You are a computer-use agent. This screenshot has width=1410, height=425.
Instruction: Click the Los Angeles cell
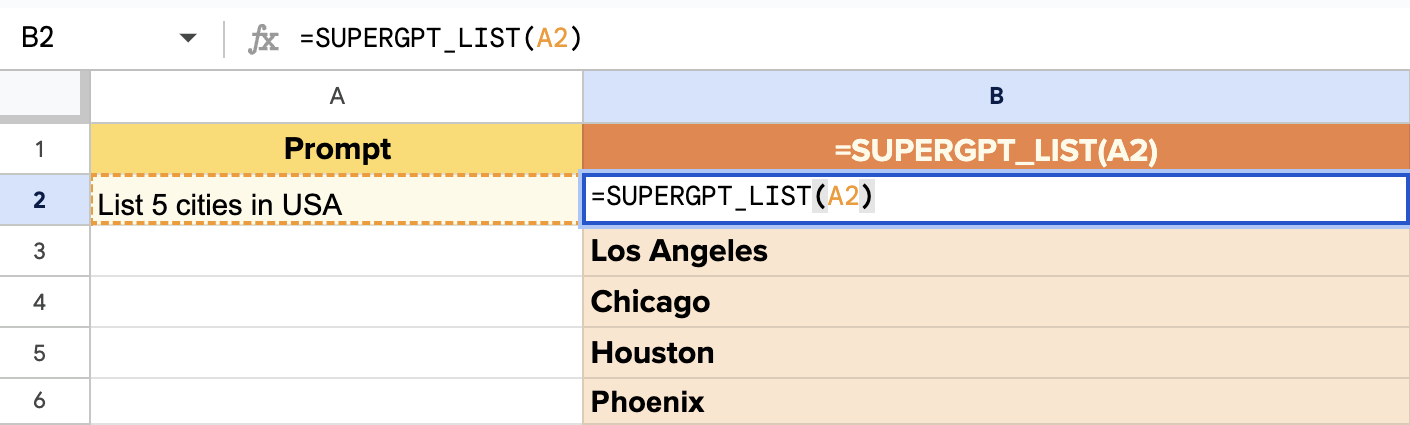996,251
